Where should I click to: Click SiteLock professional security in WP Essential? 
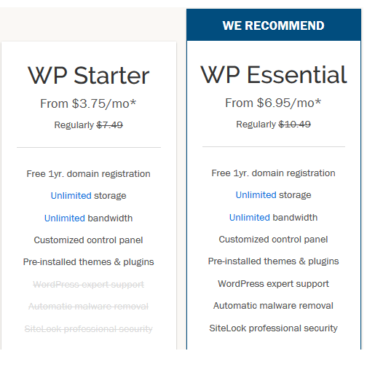(273, 328)
